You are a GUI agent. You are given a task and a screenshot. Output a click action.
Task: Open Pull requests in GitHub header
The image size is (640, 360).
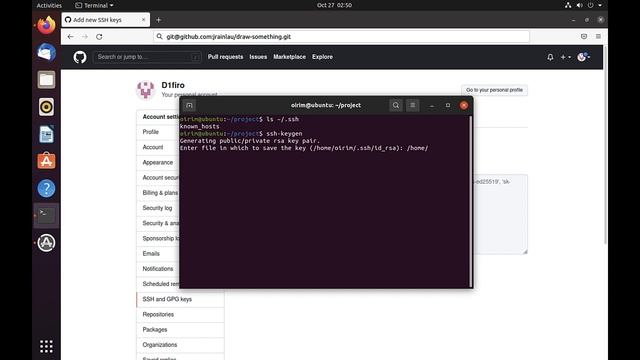click(225, 57)
